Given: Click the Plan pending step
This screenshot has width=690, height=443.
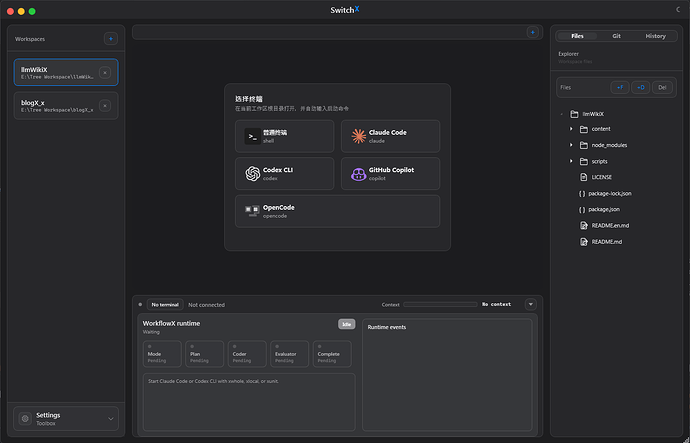Looking at the screenshot, I should (x=205, y=354).
